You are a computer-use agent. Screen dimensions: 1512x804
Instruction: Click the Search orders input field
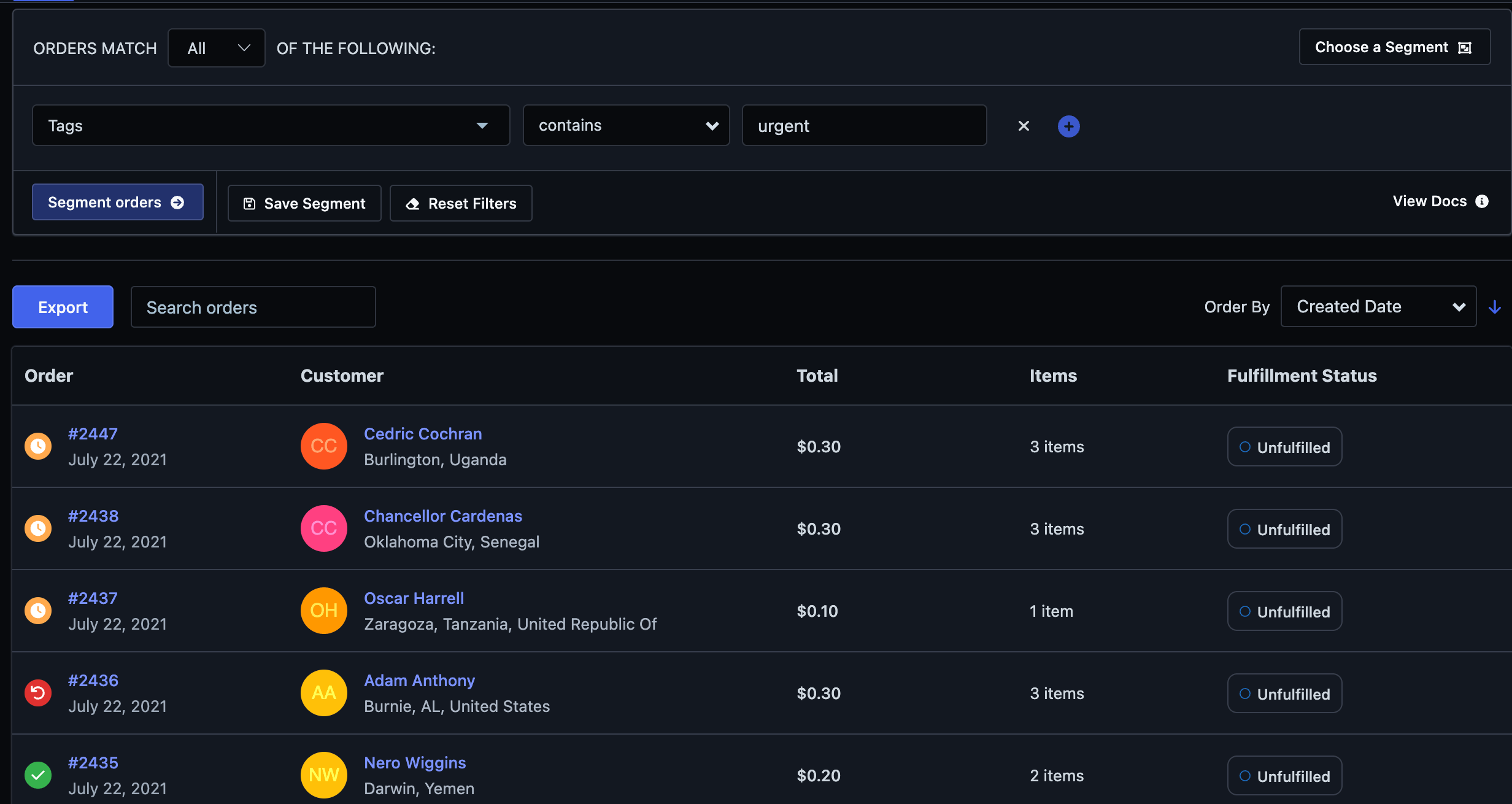[x=253, y=307]
